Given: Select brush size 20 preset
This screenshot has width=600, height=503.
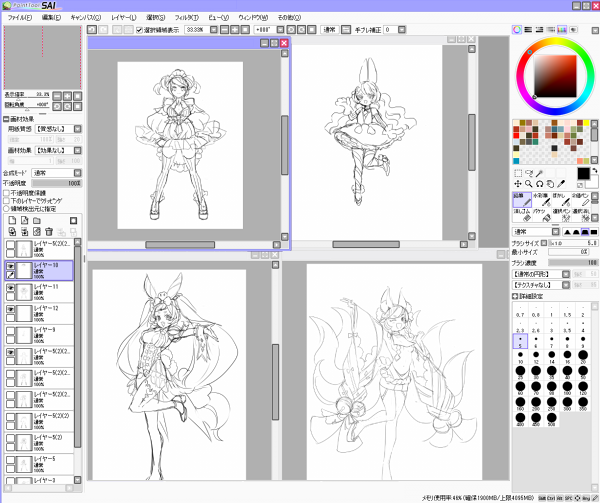Looking at the screenshot, I should coord(583,356).
